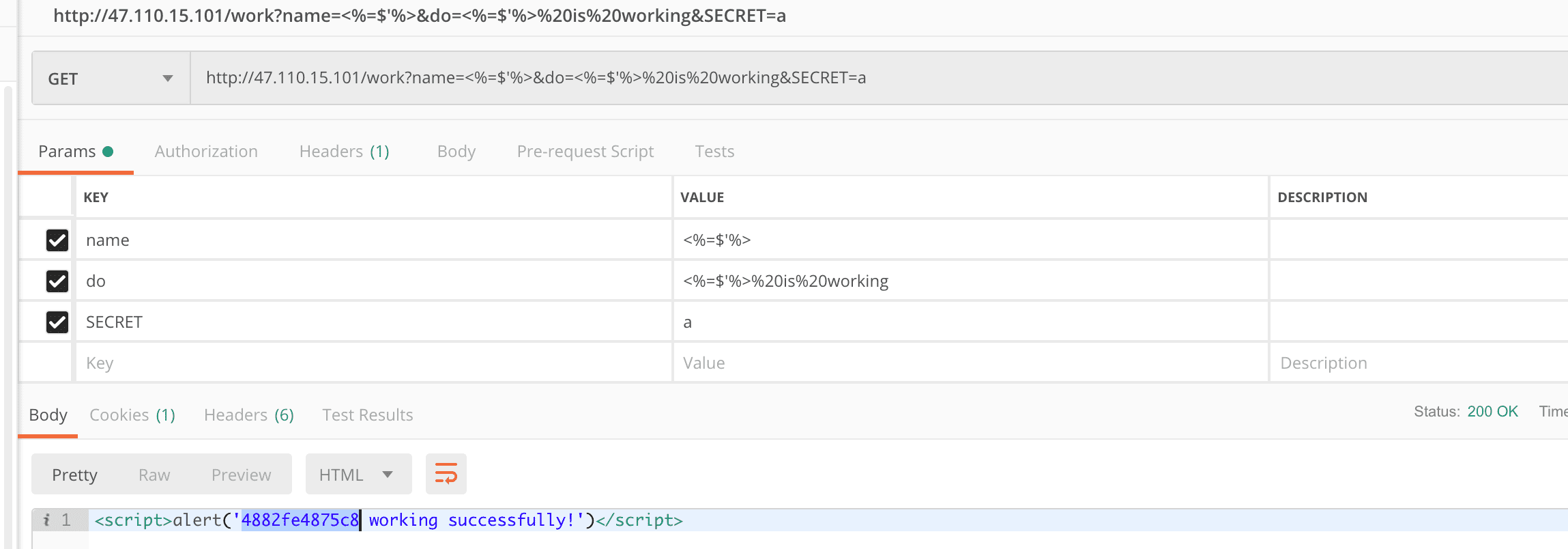
Task: Uncheck the name parameter checkbox
Action: point(57,240)
